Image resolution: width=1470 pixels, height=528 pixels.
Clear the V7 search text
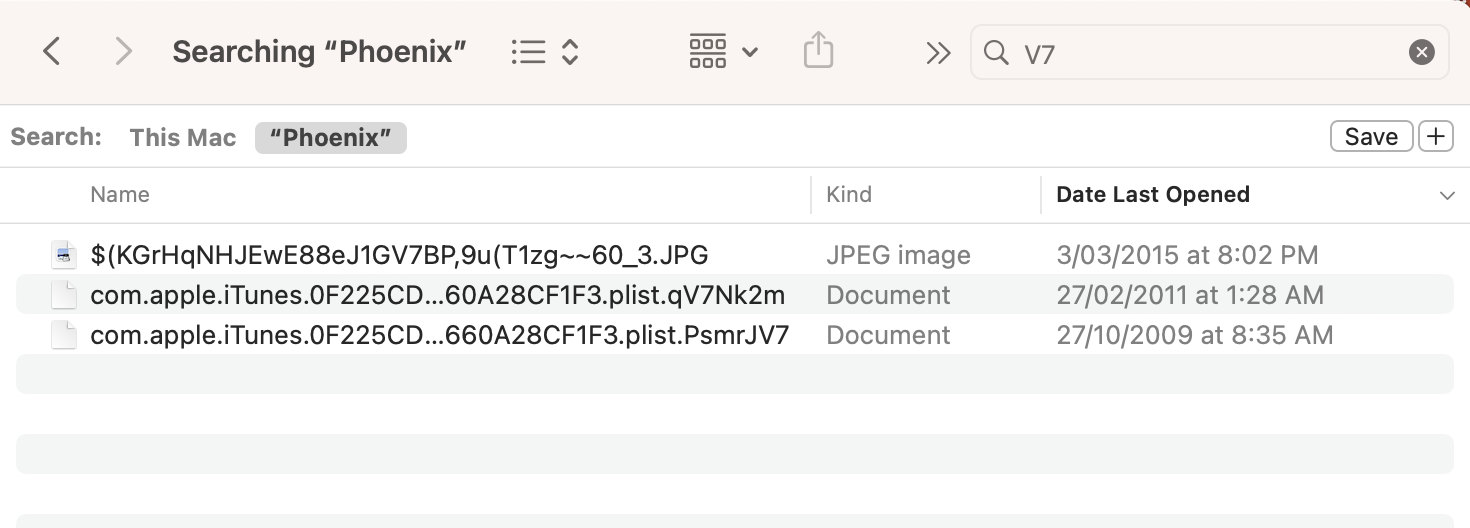point(1421,52)
